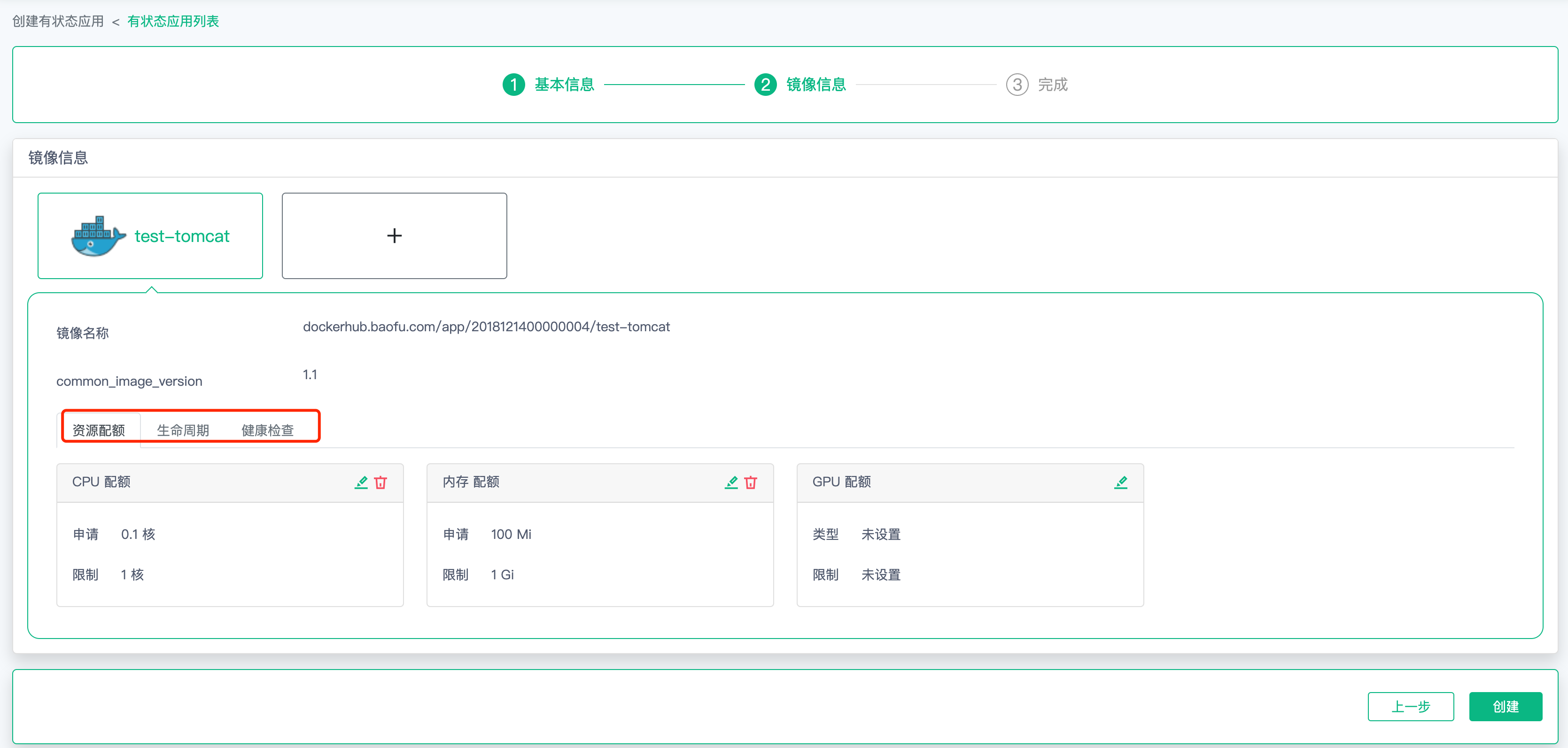This screenshot has width=1568, height=748.
Task: Edit the memory quota settings
Action: [x=731, y=482]
